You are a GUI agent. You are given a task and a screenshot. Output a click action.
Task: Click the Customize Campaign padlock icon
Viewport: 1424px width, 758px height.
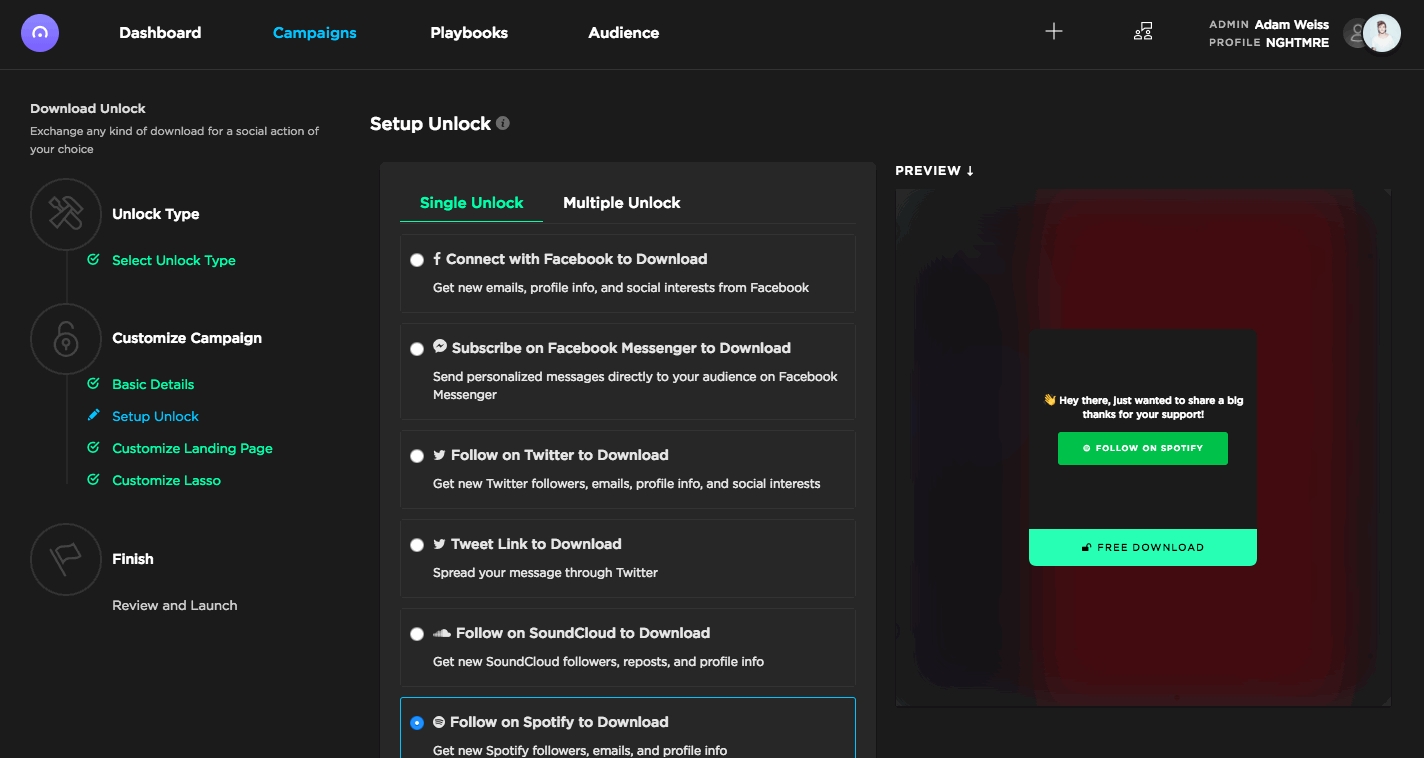pyautogui.click(x=66, y=338)
